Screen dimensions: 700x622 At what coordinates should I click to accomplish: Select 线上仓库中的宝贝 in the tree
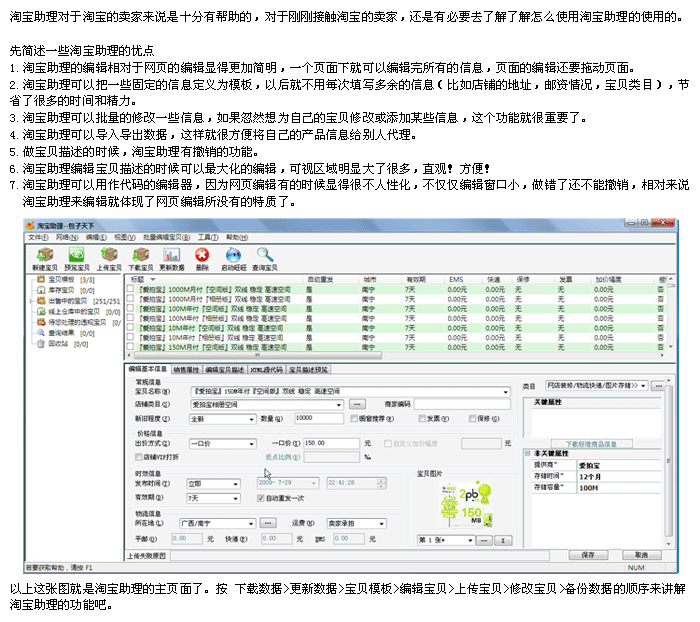(x=79, y=312)
